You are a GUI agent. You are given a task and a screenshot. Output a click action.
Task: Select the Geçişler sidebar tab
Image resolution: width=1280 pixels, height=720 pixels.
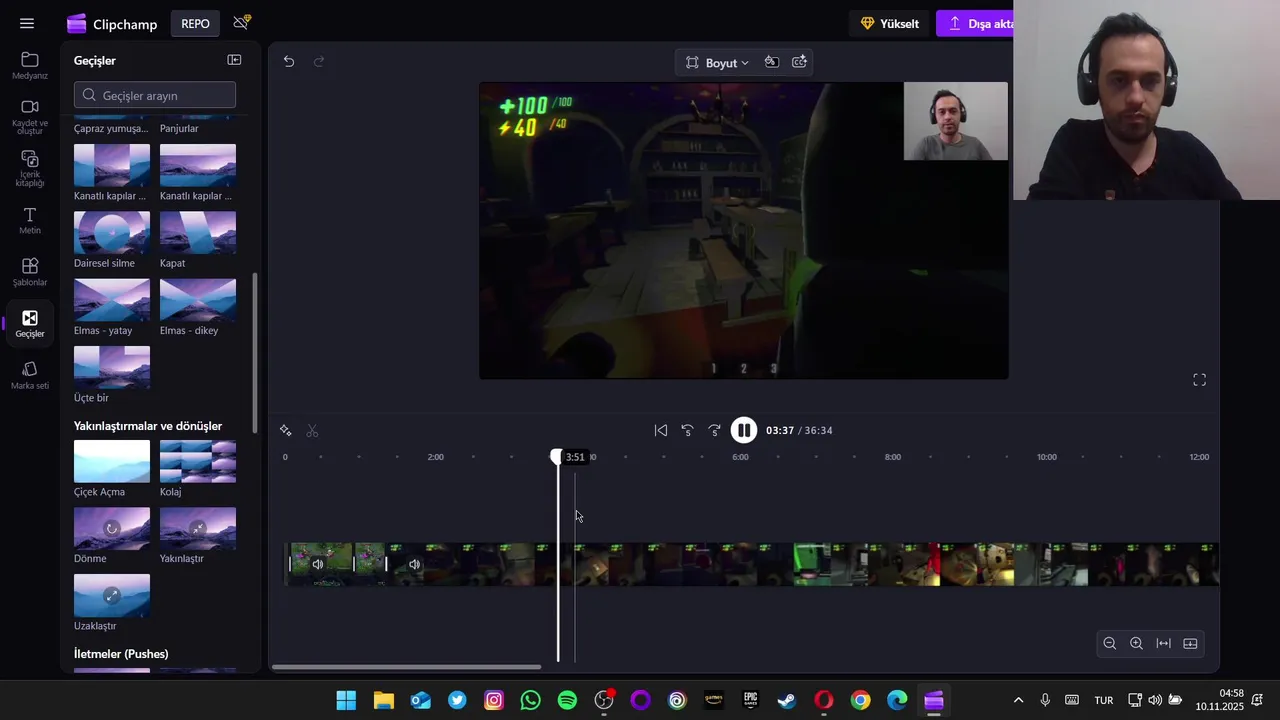(x=30, y=324)
